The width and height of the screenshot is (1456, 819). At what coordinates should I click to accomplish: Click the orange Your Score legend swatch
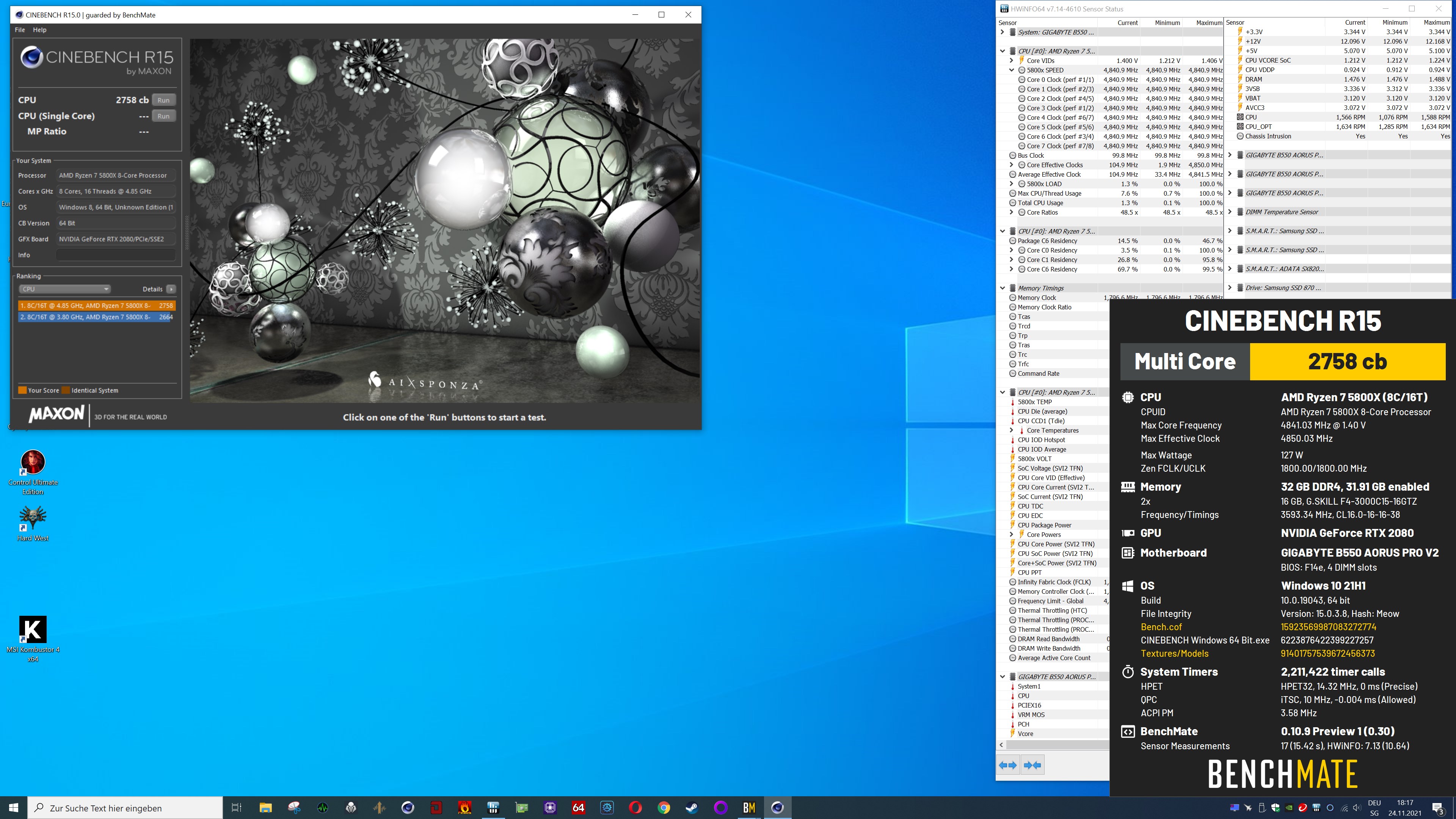tap(23, 390)
